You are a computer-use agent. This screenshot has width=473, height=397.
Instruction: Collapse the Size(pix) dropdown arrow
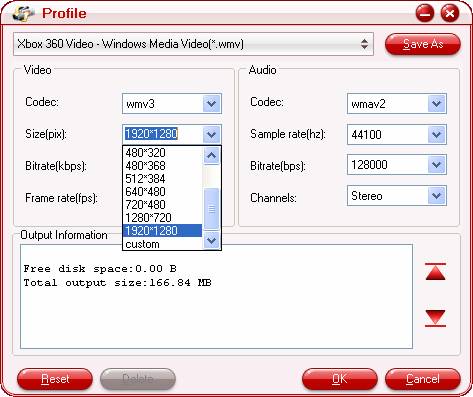[211, 135]
